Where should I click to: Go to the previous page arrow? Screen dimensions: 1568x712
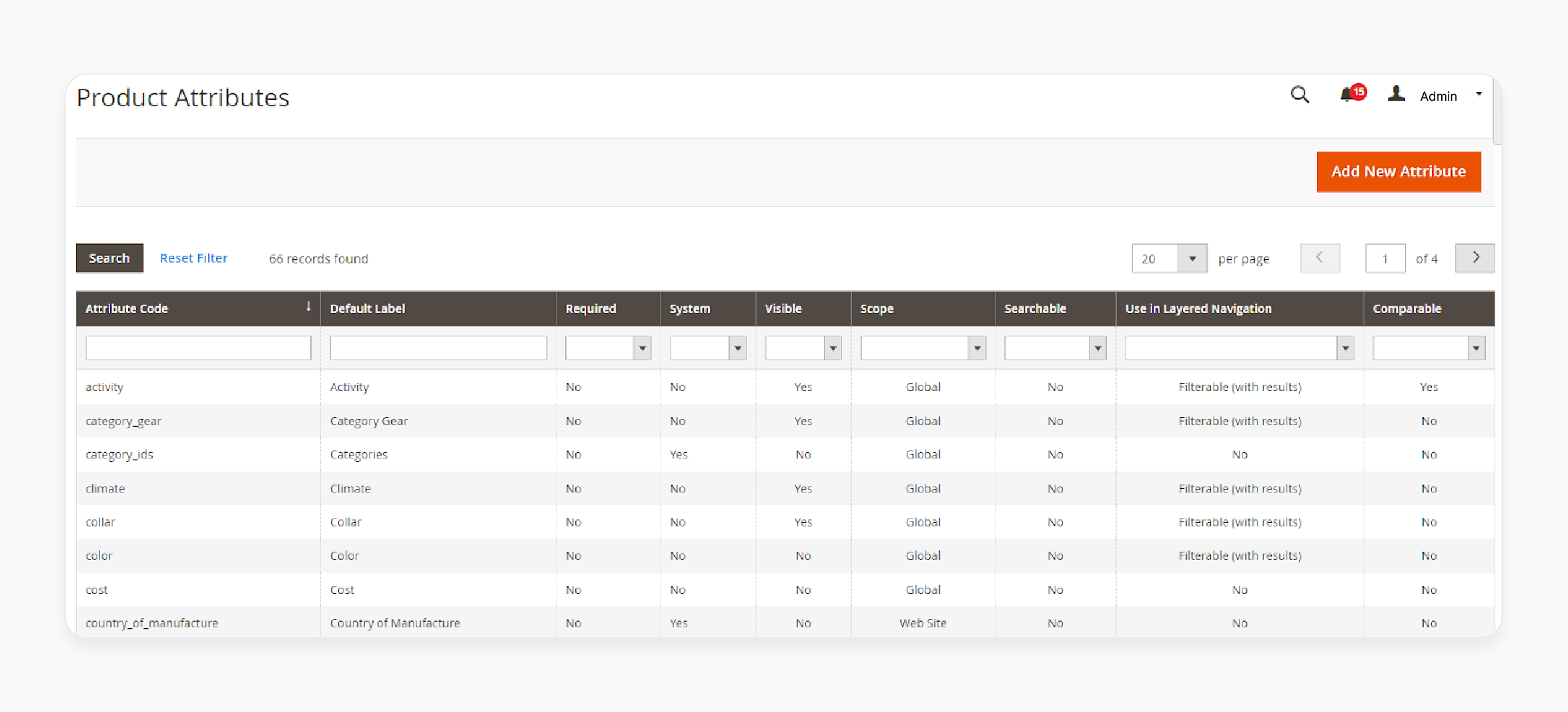(x=1320, y=258)
